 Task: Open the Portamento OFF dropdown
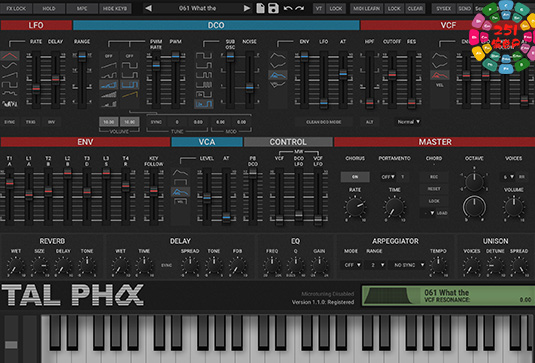pyautogui.click(x=388, y=177)
